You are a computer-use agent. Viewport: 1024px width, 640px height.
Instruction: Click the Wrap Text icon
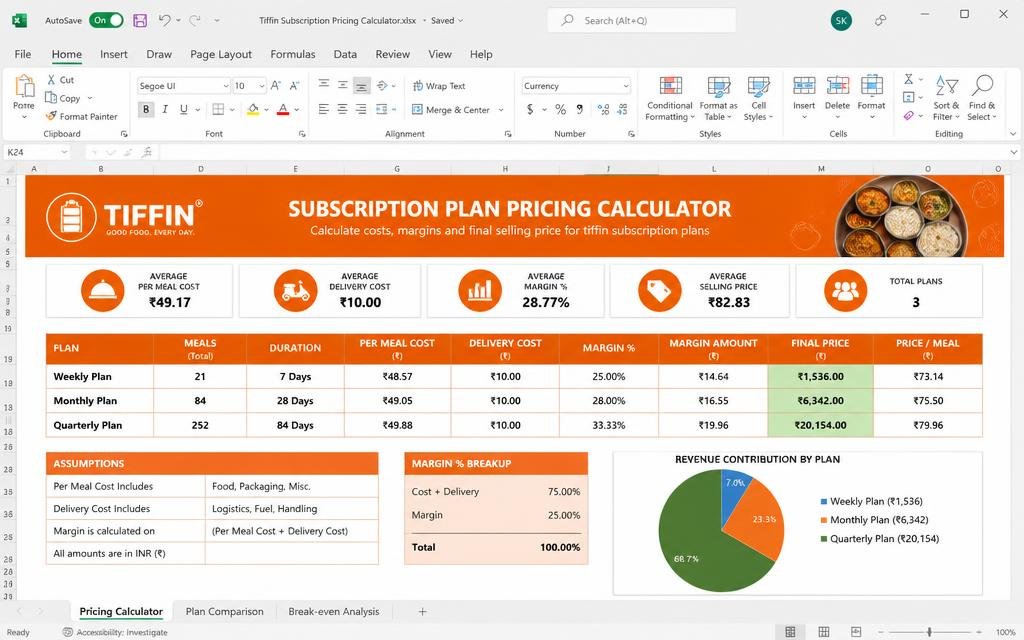click(418, 86)
